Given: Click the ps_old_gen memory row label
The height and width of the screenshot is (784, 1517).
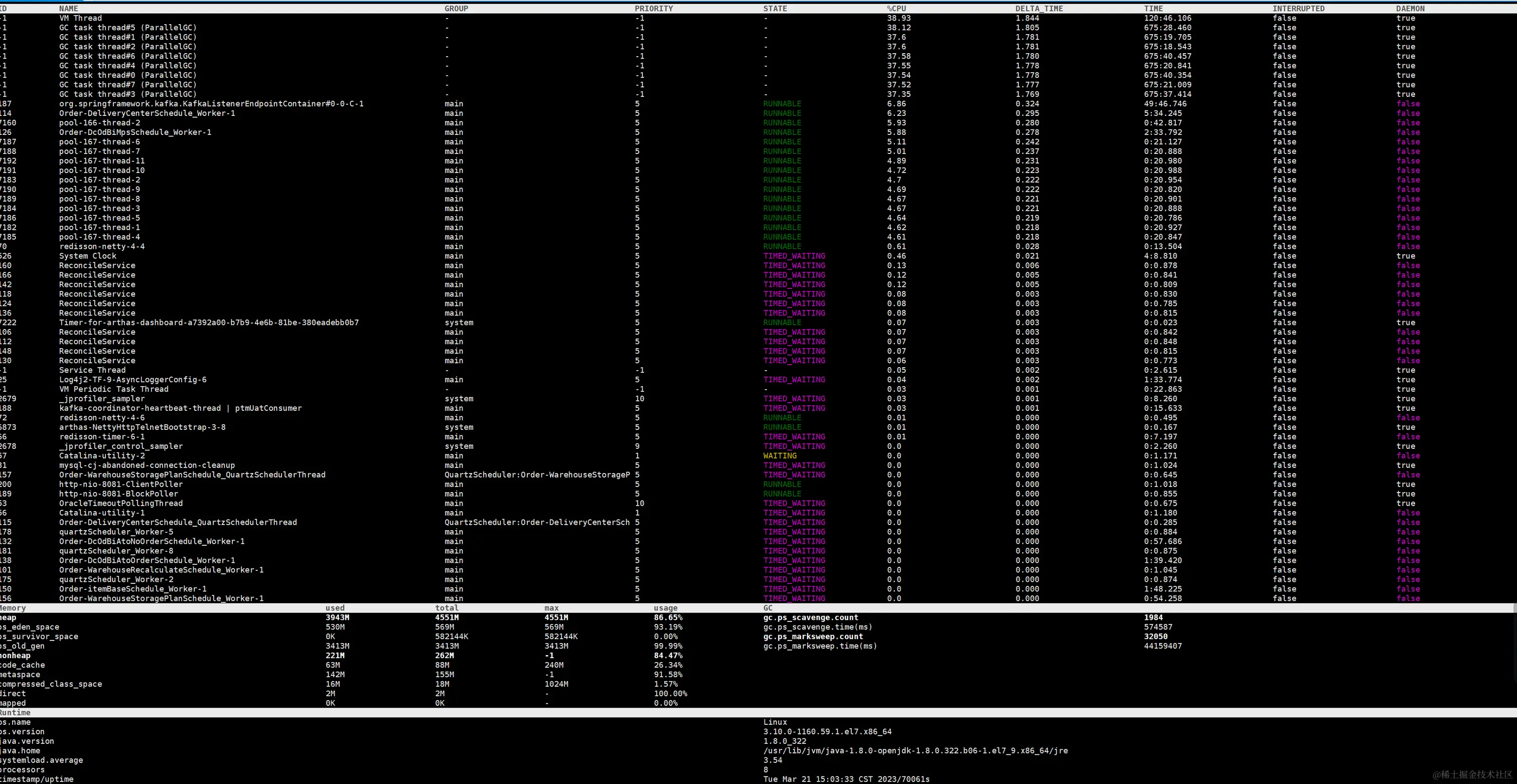Looking at the screenshot, I should pyautogui.click(x=23, y=646).
